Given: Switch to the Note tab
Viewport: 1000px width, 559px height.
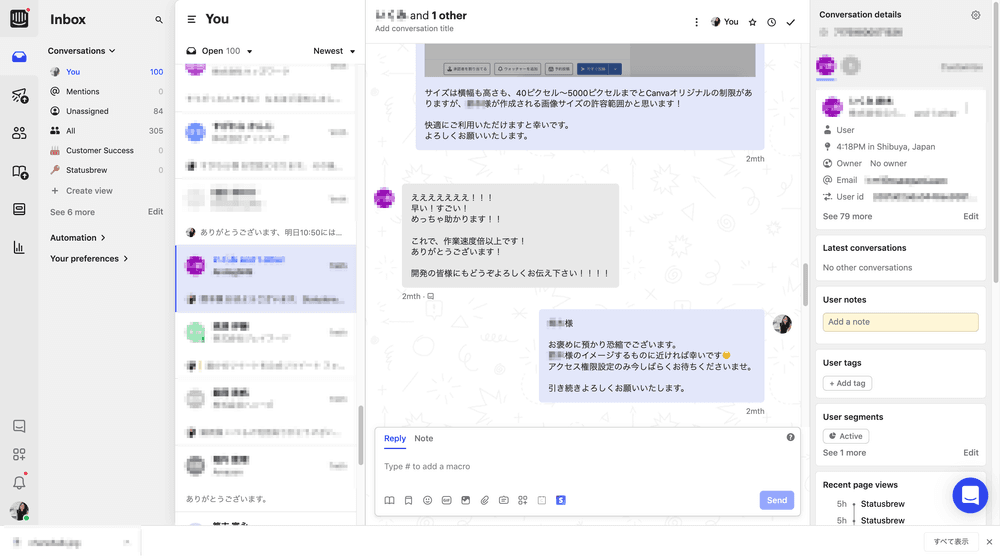Looking at the screenshot, I should (x=424, y=439).
